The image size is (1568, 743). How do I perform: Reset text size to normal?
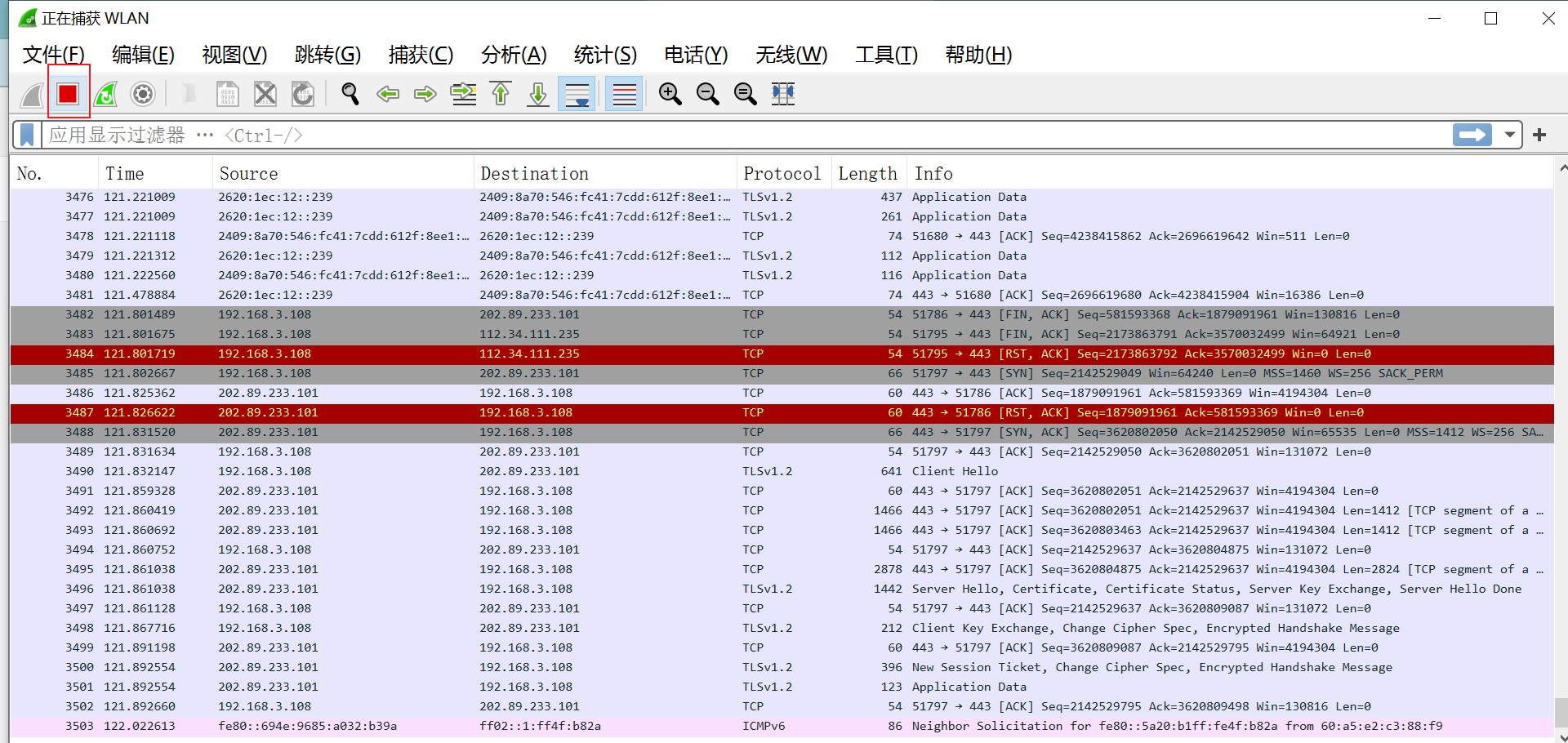pos(746,94)
